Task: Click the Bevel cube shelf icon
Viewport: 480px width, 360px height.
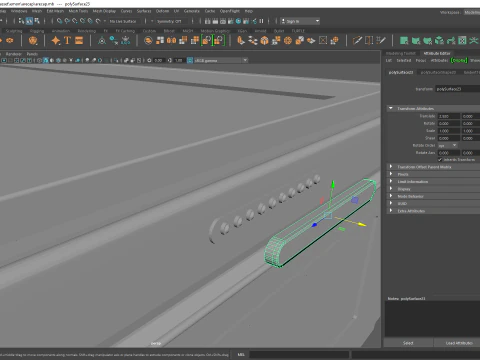Action: tap(264, 41)
